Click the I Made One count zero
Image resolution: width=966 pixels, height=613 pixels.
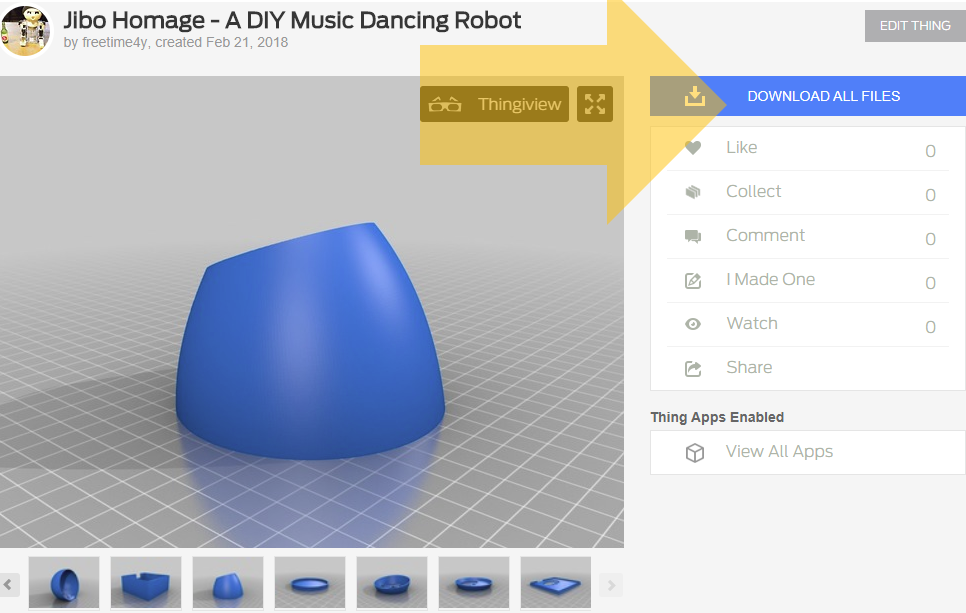(x=930, y=283)
